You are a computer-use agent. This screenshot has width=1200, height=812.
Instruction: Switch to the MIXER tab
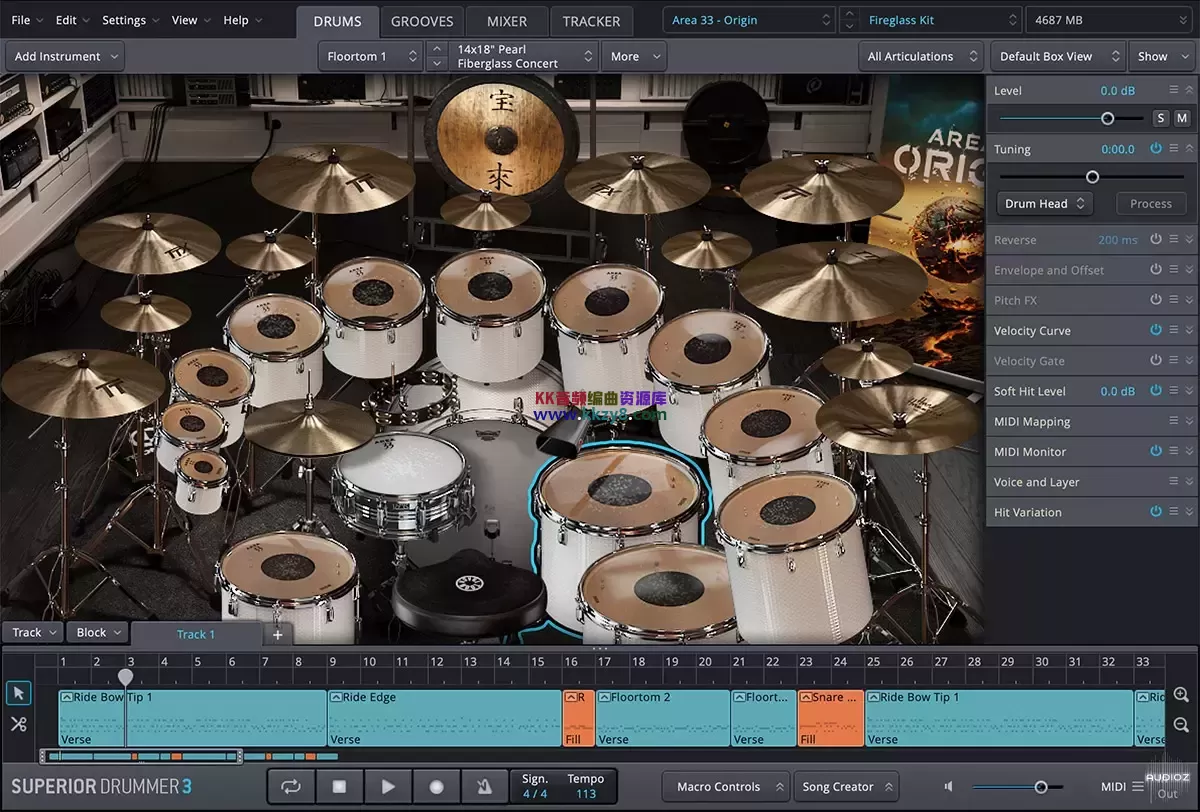507,21
